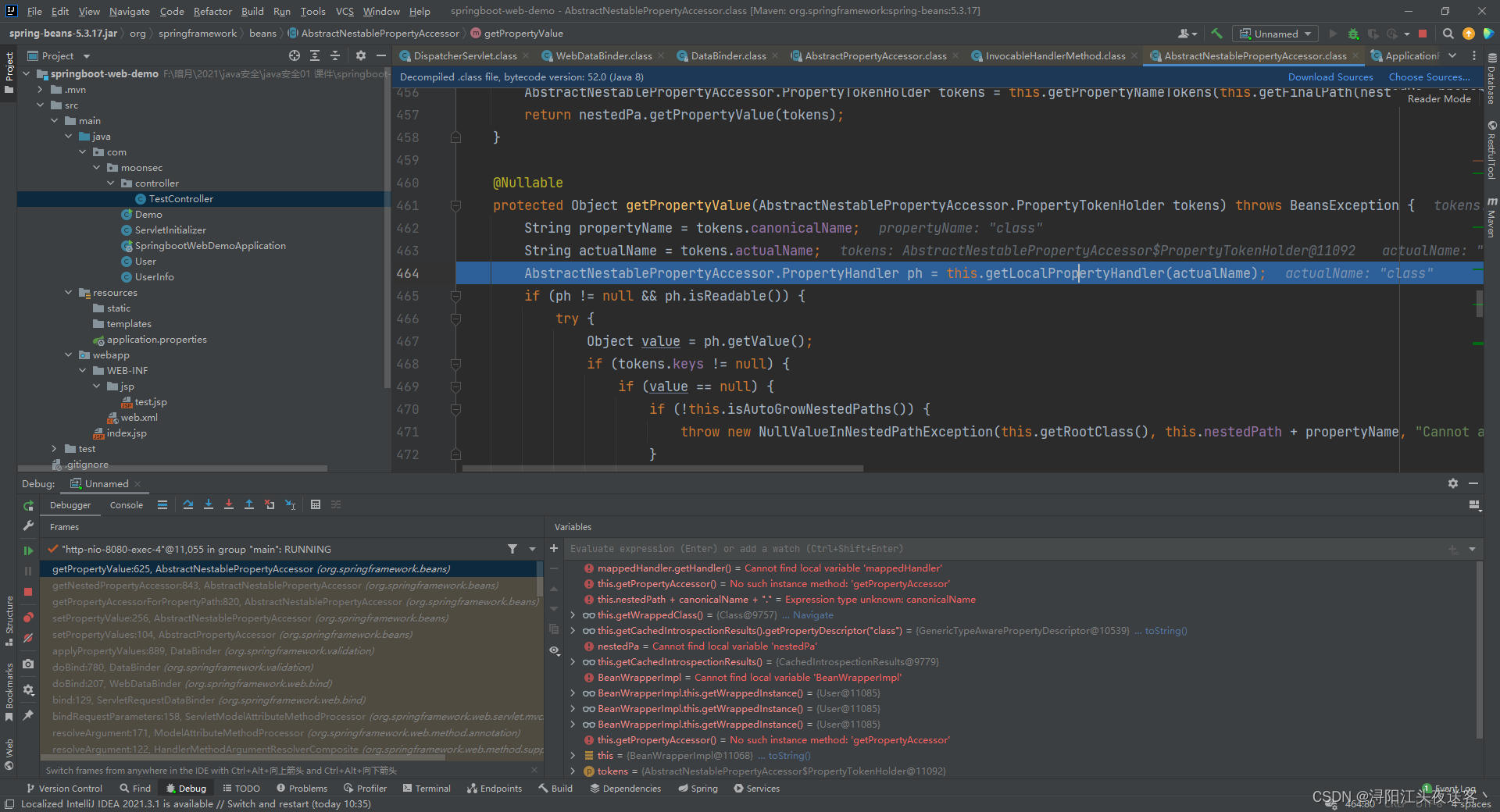Image resolution: width=1500 pixels, height=812 pixels.
Task: Click the add watch plus icon
Action: [554, 548]
